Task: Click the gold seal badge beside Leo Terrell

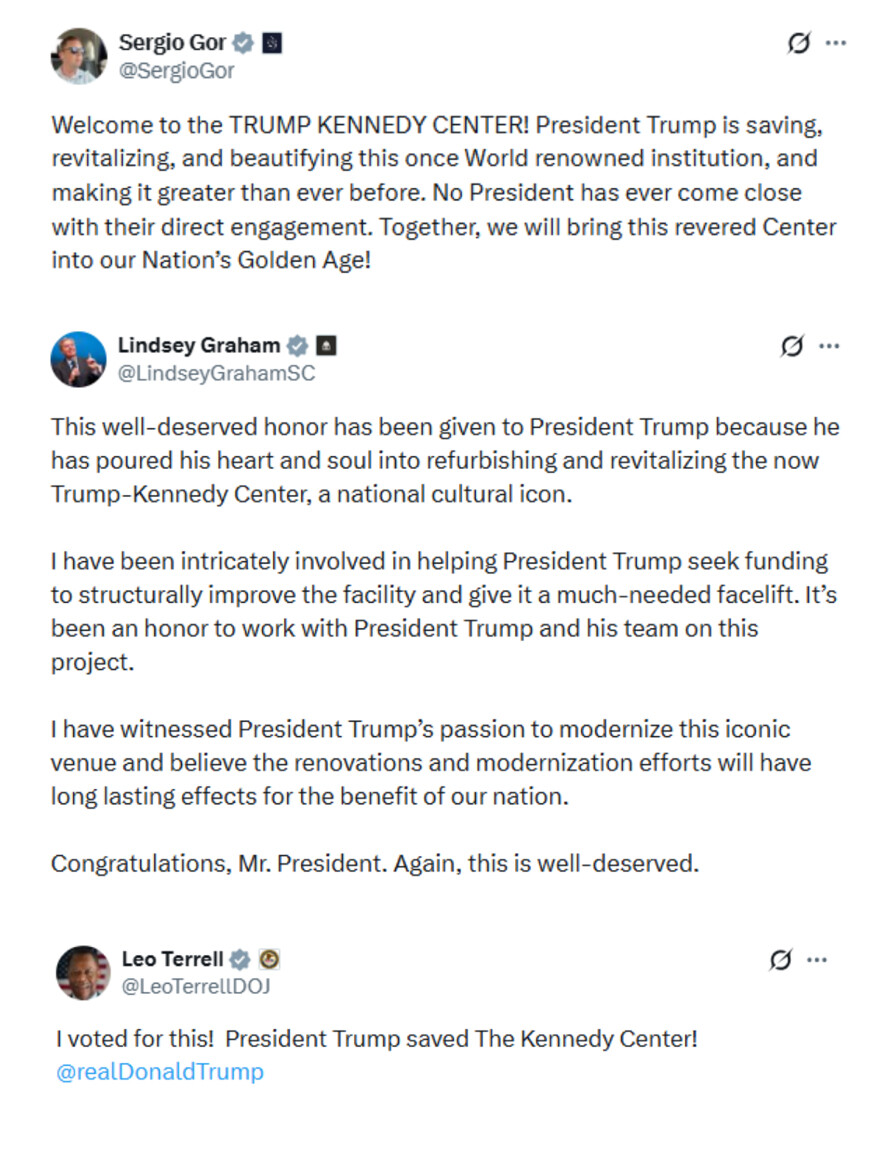Action: point(269,959)
